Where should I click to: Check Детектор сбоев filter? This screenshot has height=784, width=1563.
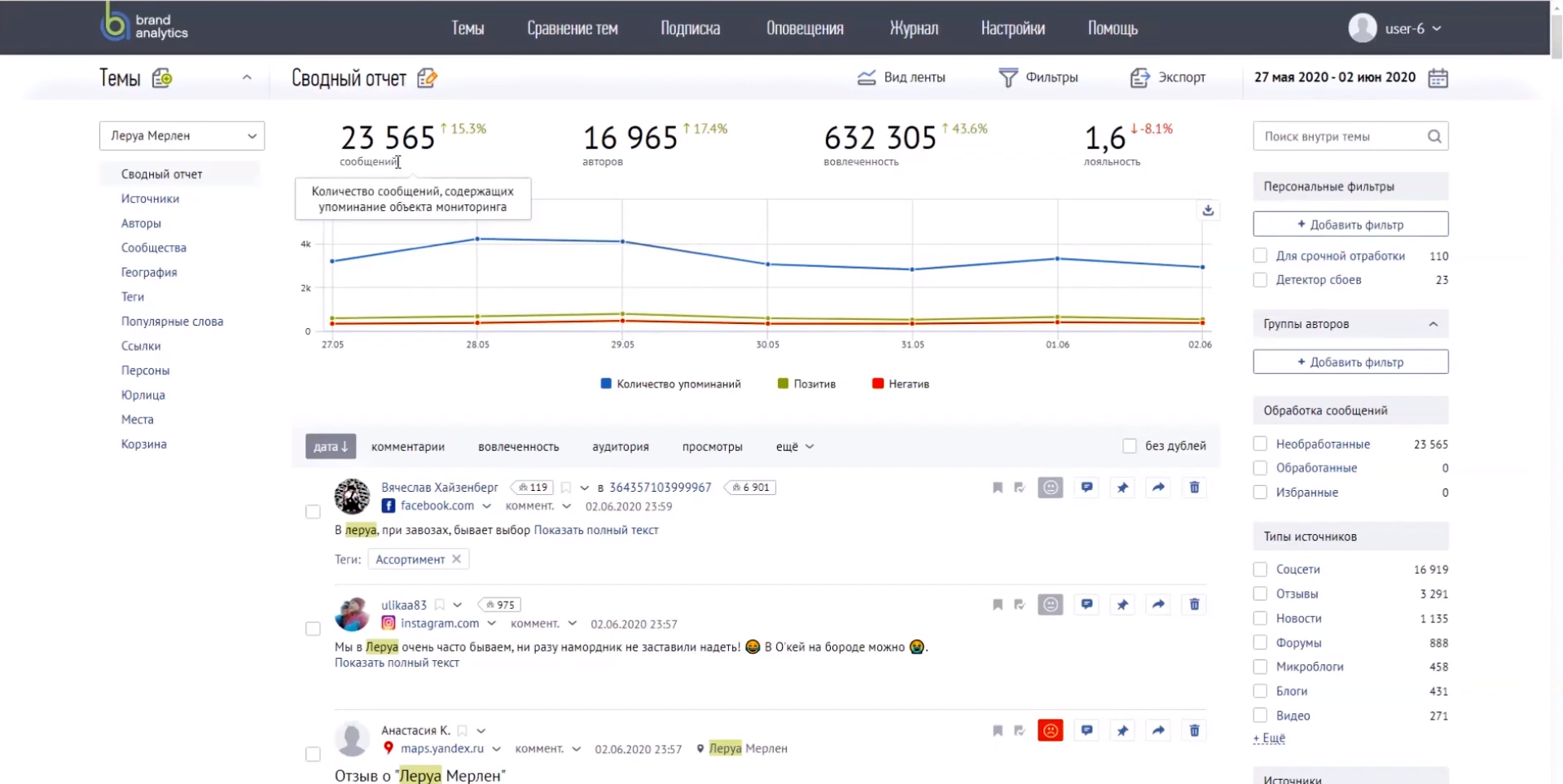[1260, 280]
